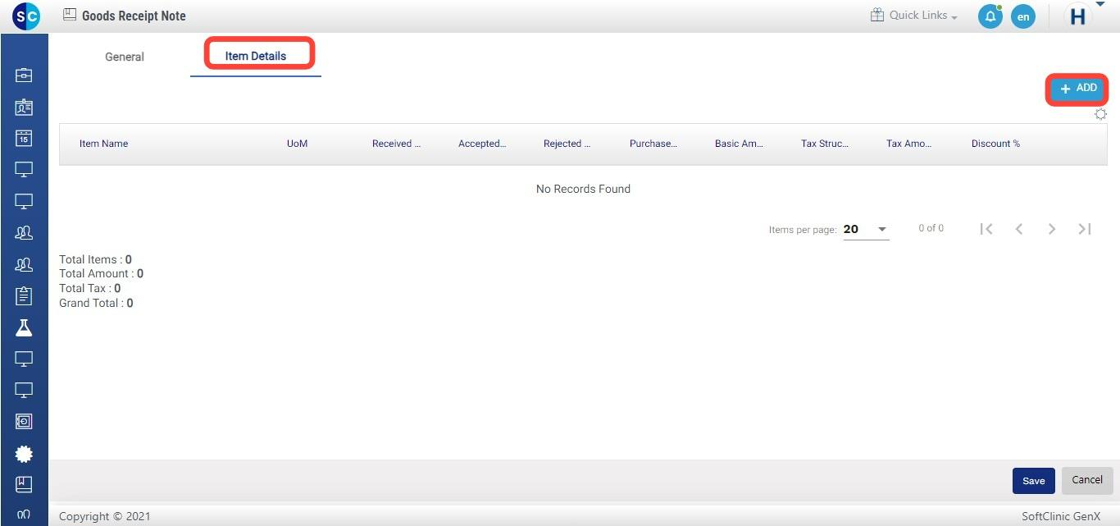Click the ADD button
1120x526 pixels.
[1077, 88]
